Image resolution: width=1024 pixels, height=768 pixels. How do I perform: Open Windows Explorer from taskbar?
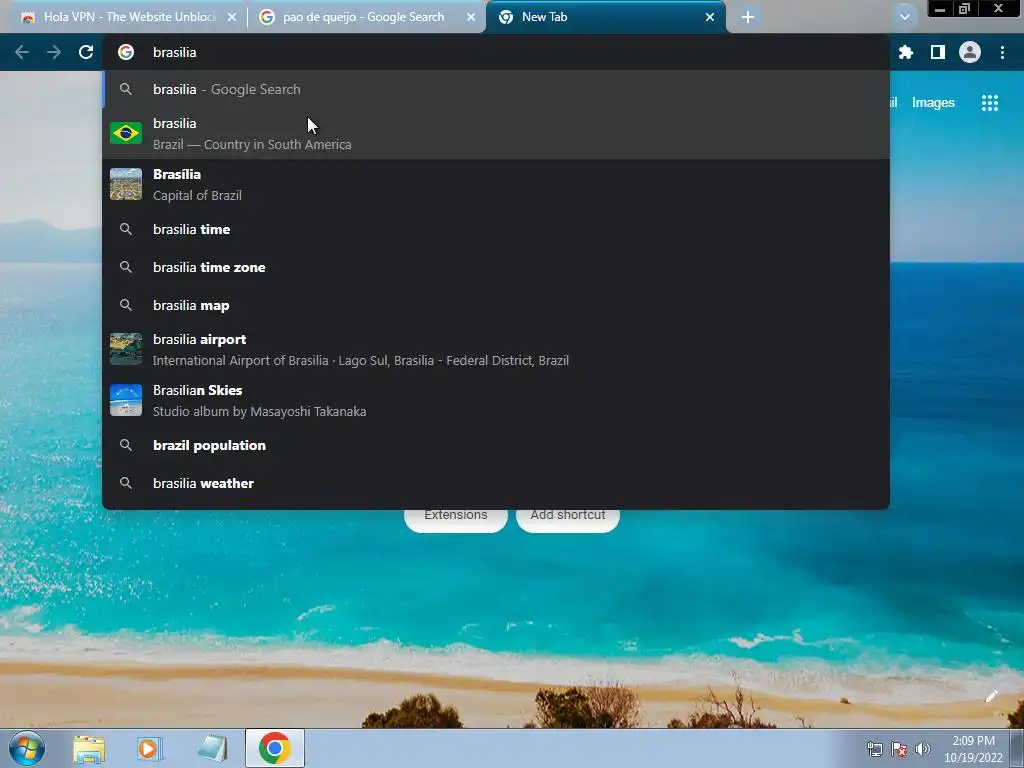[x=89, y=749]
